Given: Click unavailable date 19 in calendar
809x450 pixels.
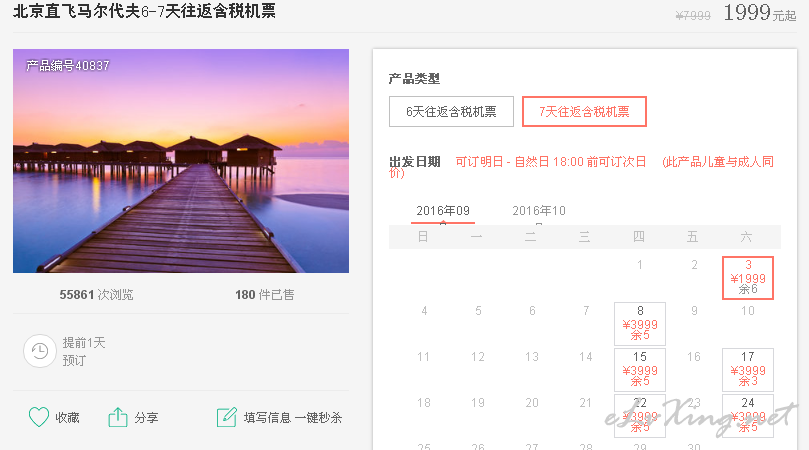Looking at the screenshot, I should point(478,403).
